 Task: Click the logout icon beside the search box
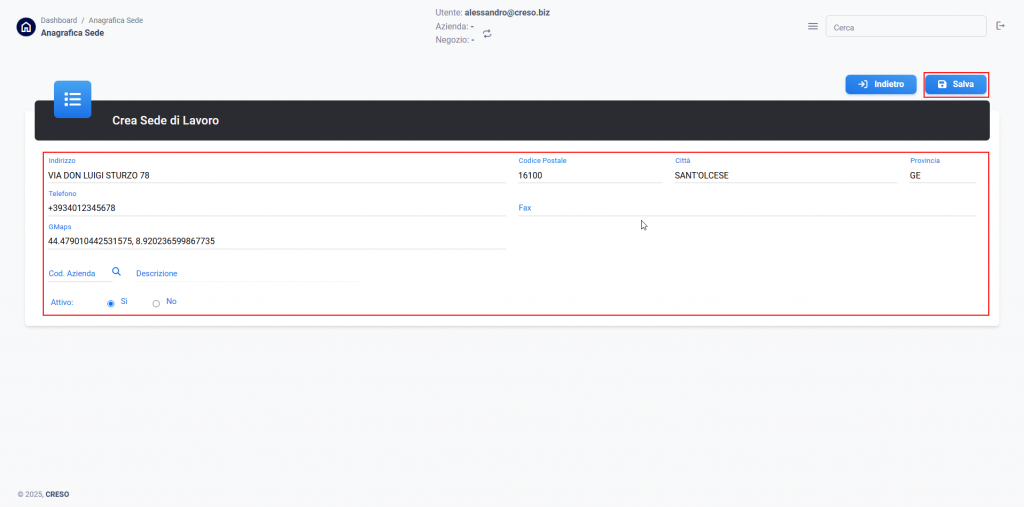[x=1000, y=27]
